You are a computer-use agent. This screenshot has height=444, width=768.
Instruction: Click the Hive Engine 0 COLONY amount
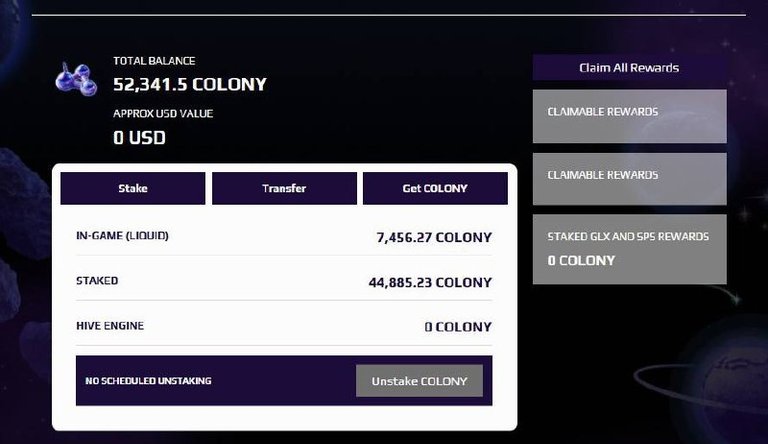(458, 327)
